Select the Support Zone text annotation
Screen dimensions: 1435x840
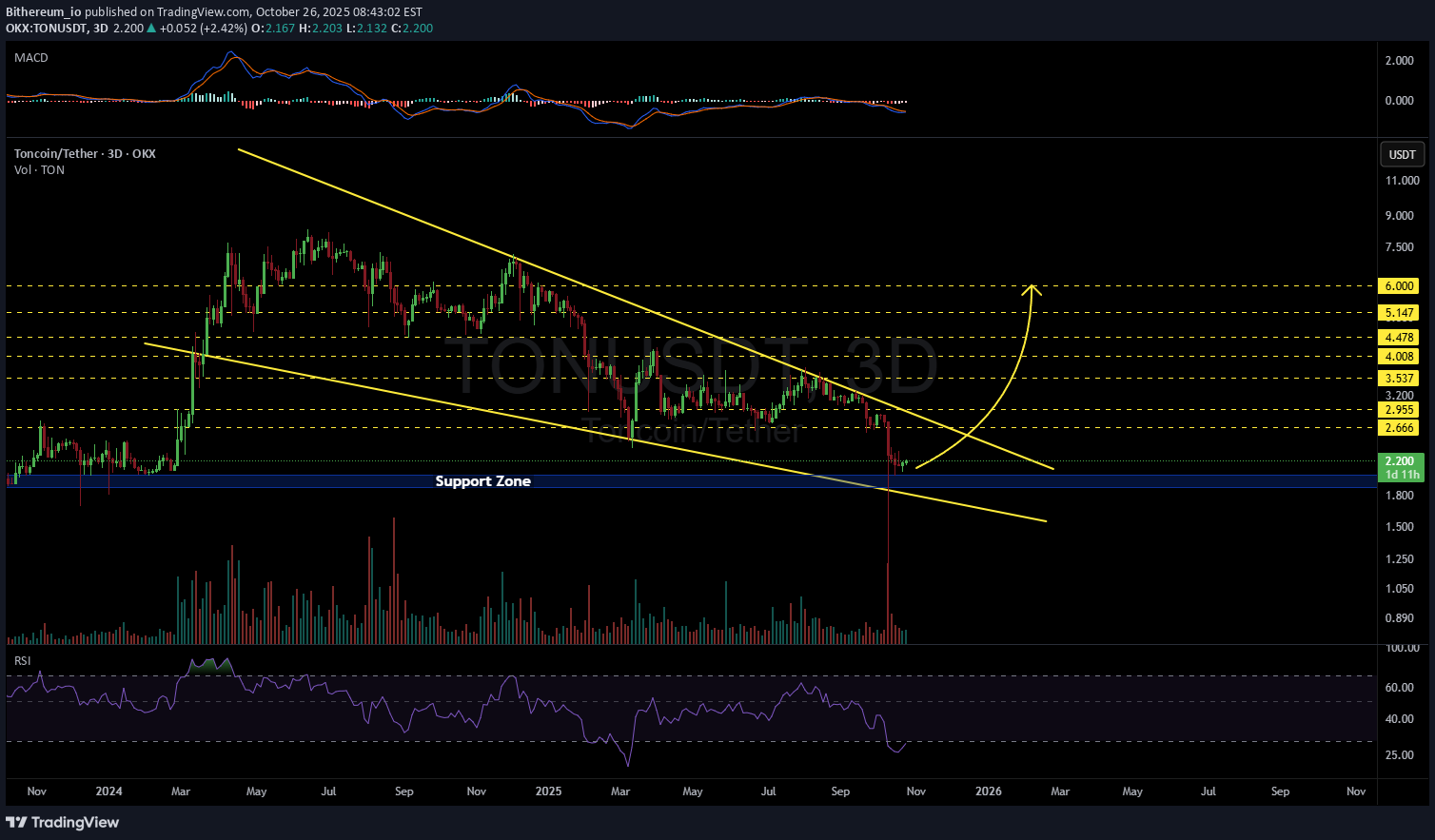(482, 481)
